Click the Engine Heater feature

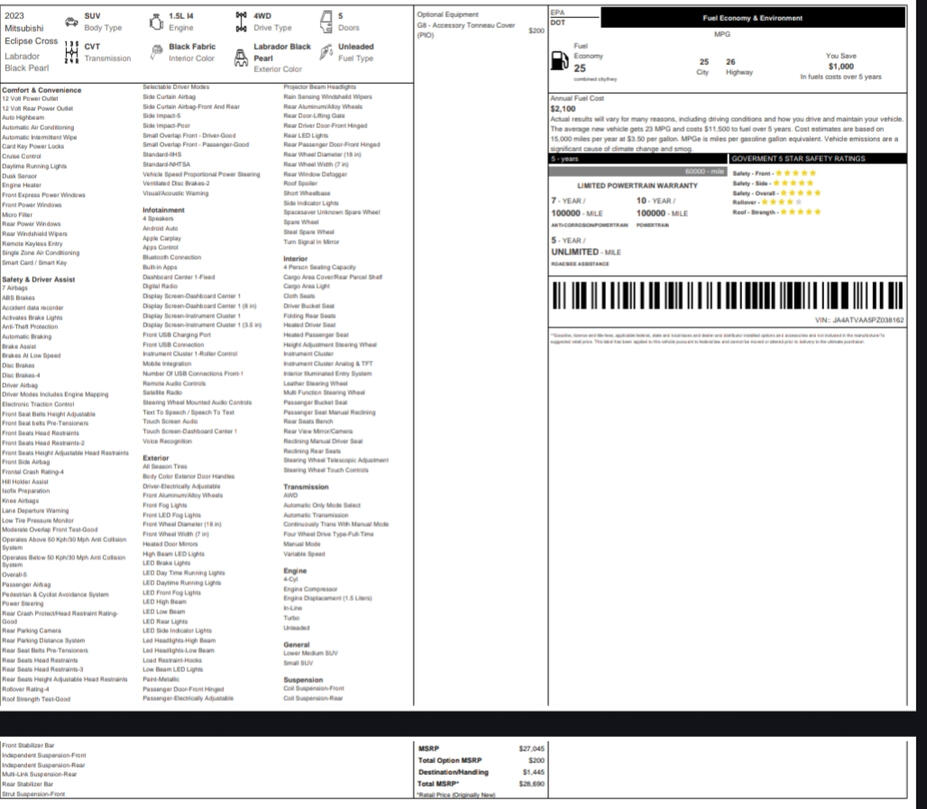[x=22, y=185]
